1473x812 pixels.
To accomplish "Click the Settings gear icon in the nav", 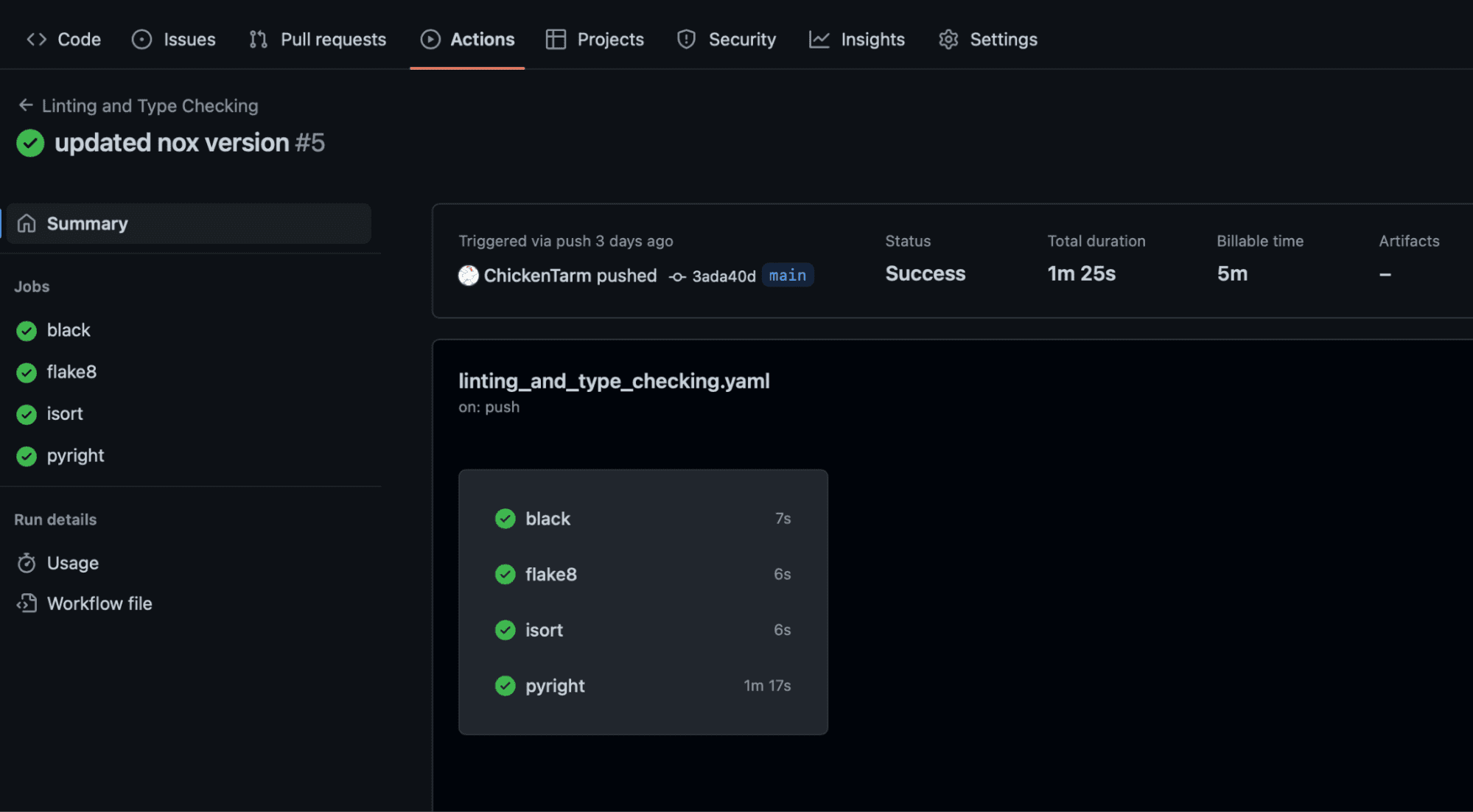I will (x=948, y=39).
